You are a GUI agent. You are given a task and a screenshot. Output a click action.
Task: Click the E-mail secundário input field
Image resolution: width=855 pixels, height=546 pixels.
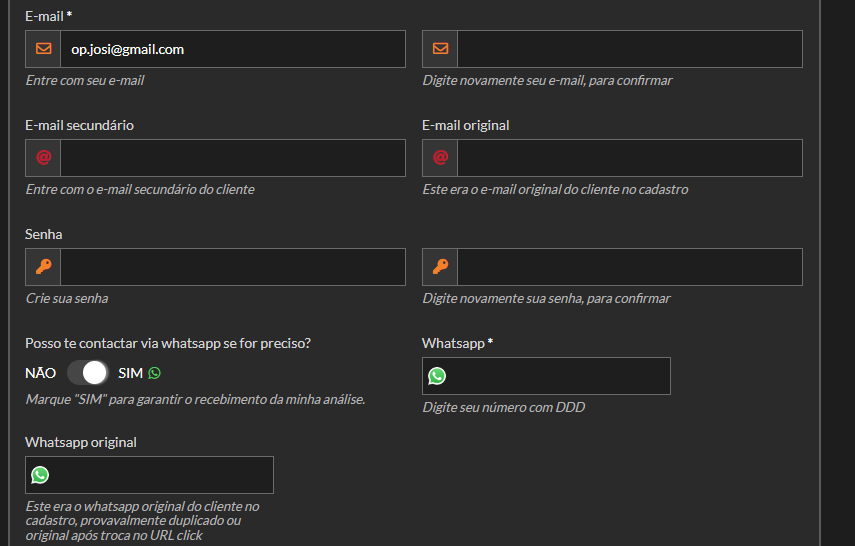click(232, 158)
